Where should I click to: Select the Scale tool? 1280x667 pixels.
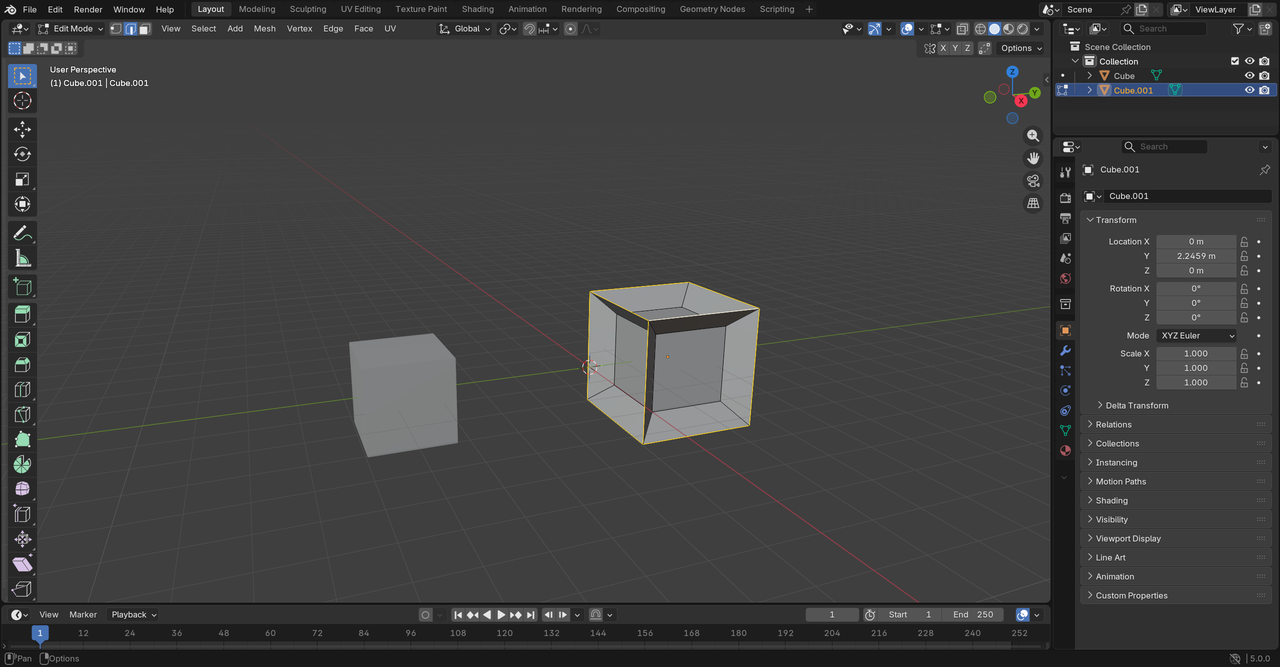[x=22, y=179]
